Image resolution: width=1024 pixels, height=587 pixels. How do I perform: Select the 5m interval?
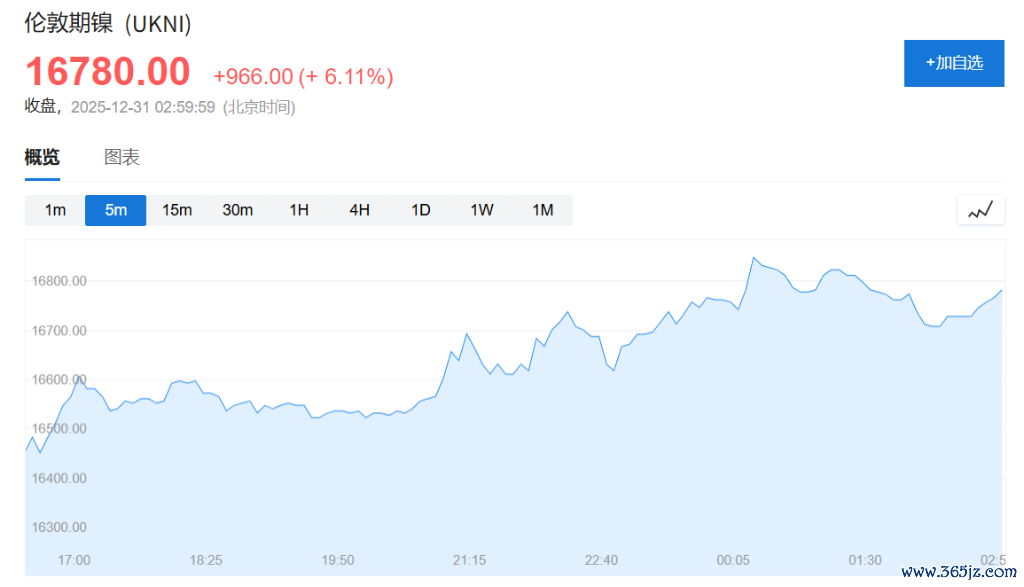116,210
